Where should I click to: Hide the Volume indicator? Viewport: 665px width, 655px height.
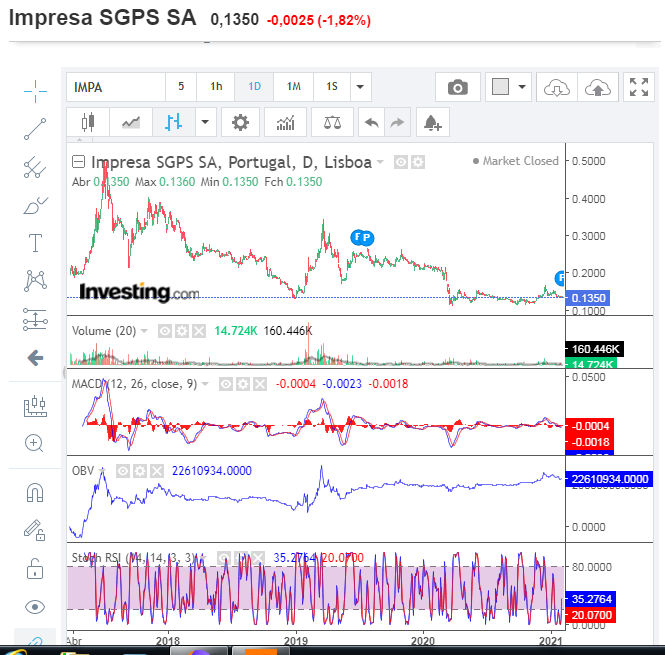click(x=165, y=330)
